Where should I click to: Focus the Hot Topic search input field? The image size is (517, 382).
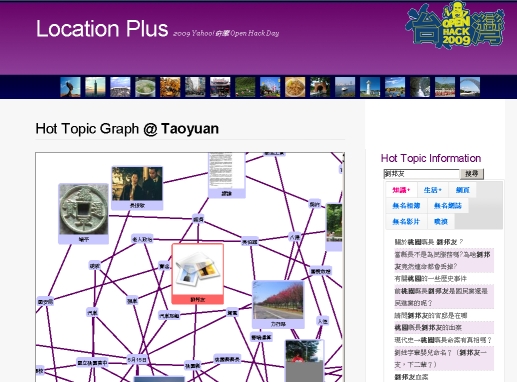[x=421, y=174]
